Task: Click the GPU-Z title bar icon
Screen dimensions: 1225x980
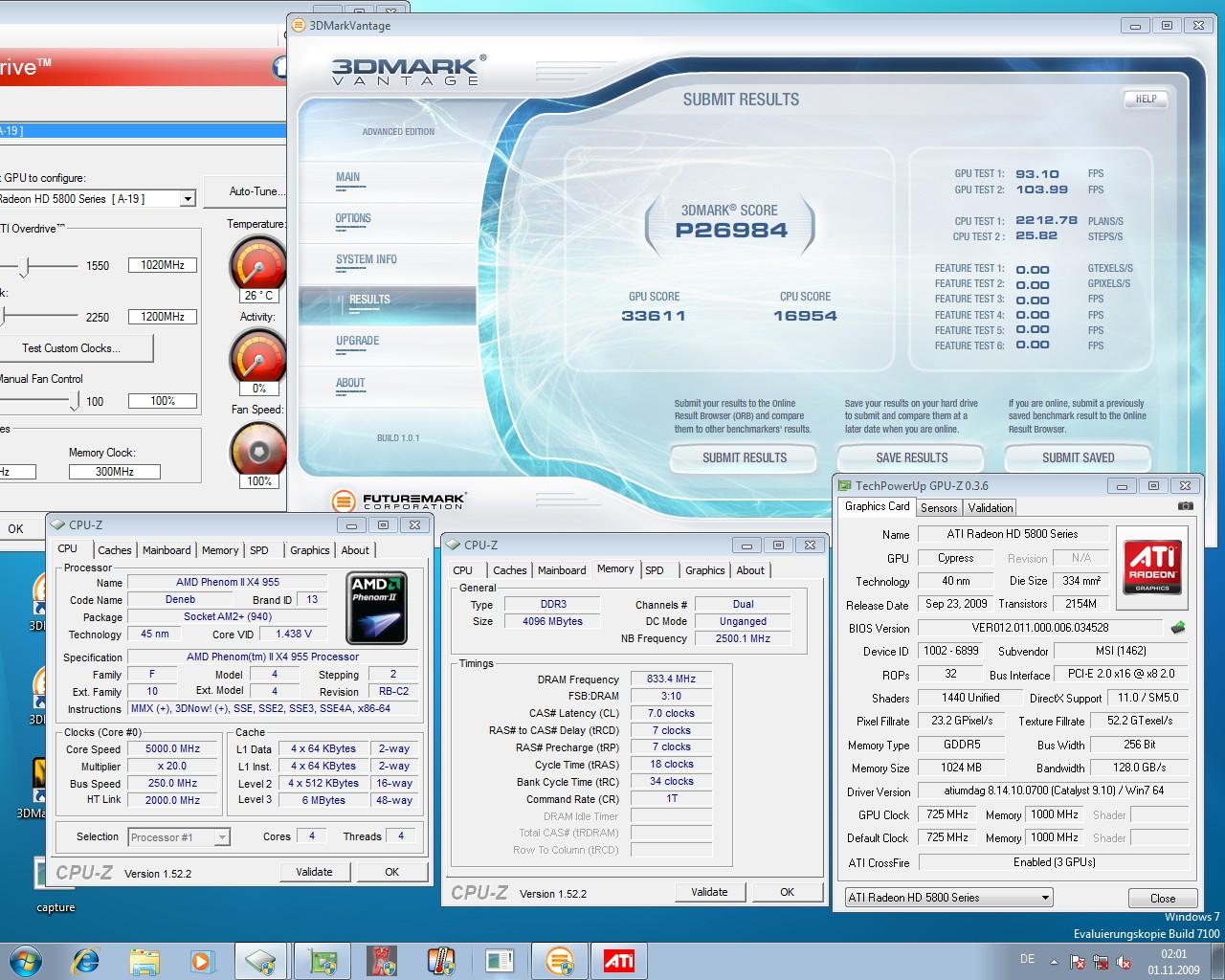Action: click(845, 485)
